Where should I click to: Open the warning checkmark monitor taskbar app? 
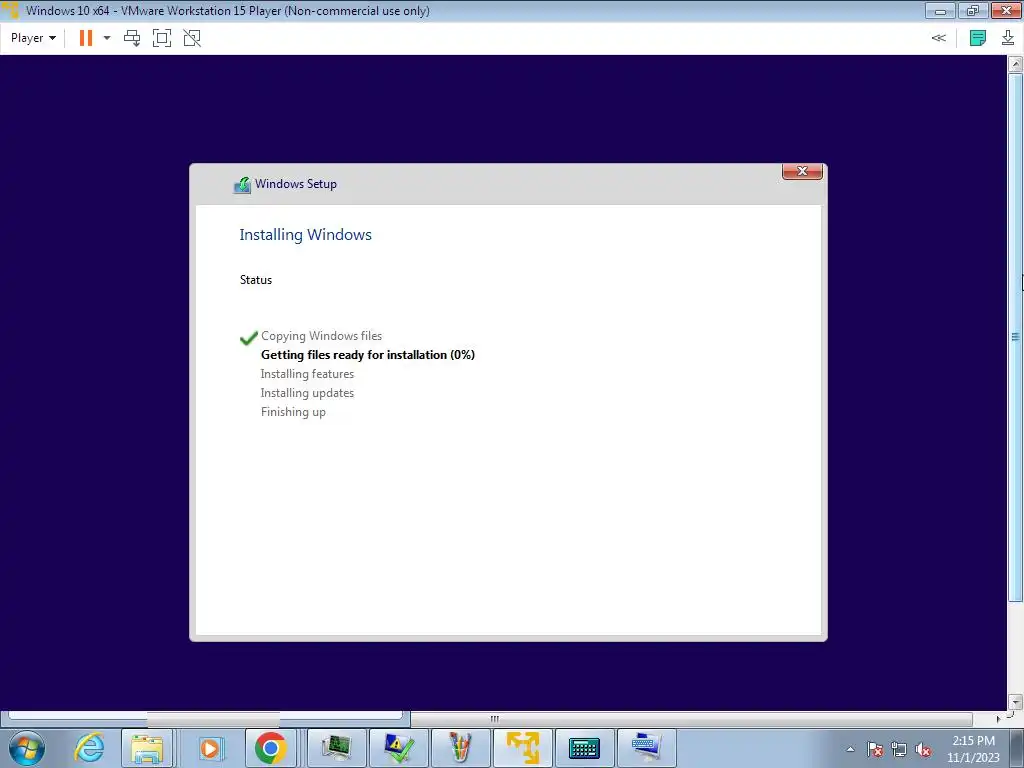pos(398,748)
